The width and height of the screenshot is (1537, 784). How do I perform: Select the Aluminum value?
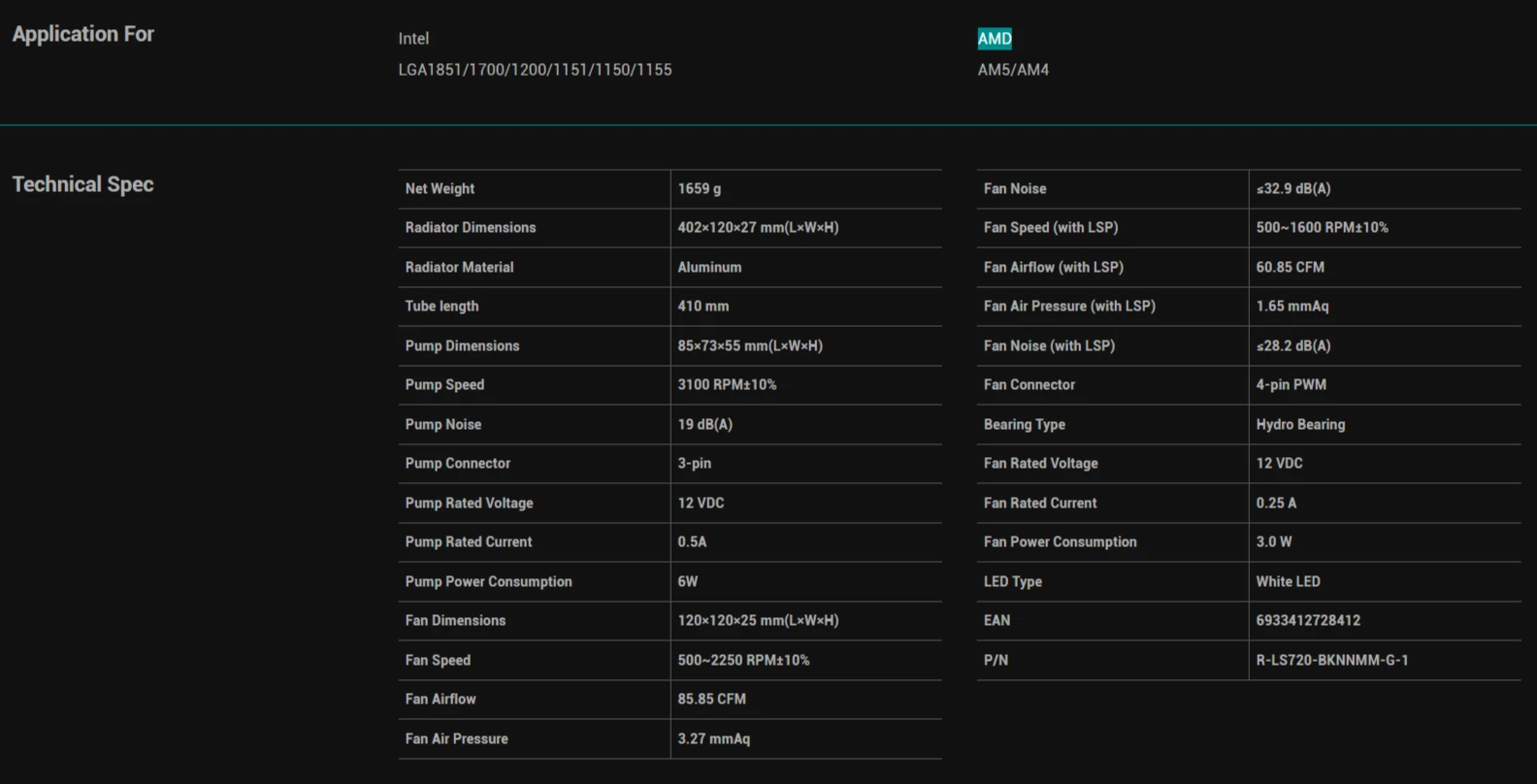coord(709,268)
